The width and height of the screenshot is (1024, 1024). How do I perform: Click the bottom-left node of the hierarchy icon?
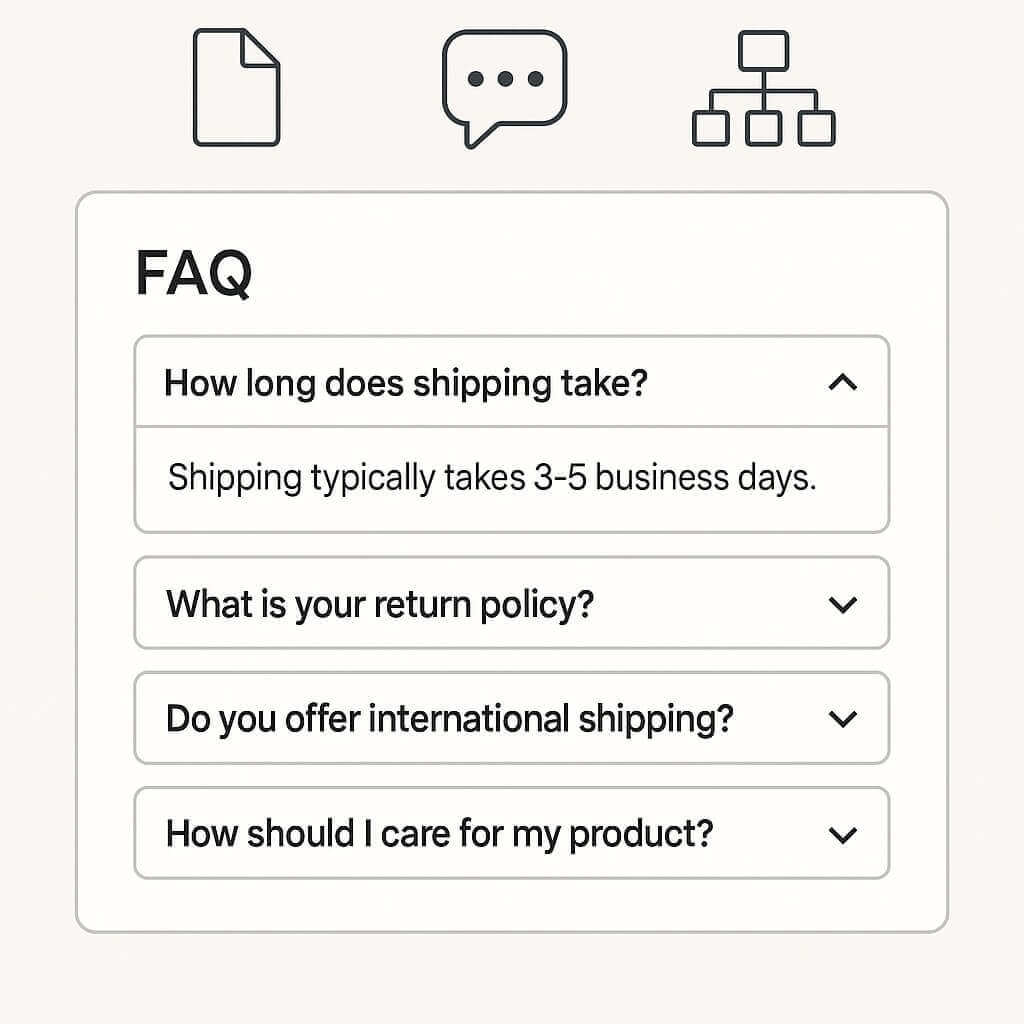tap(711, 128)
